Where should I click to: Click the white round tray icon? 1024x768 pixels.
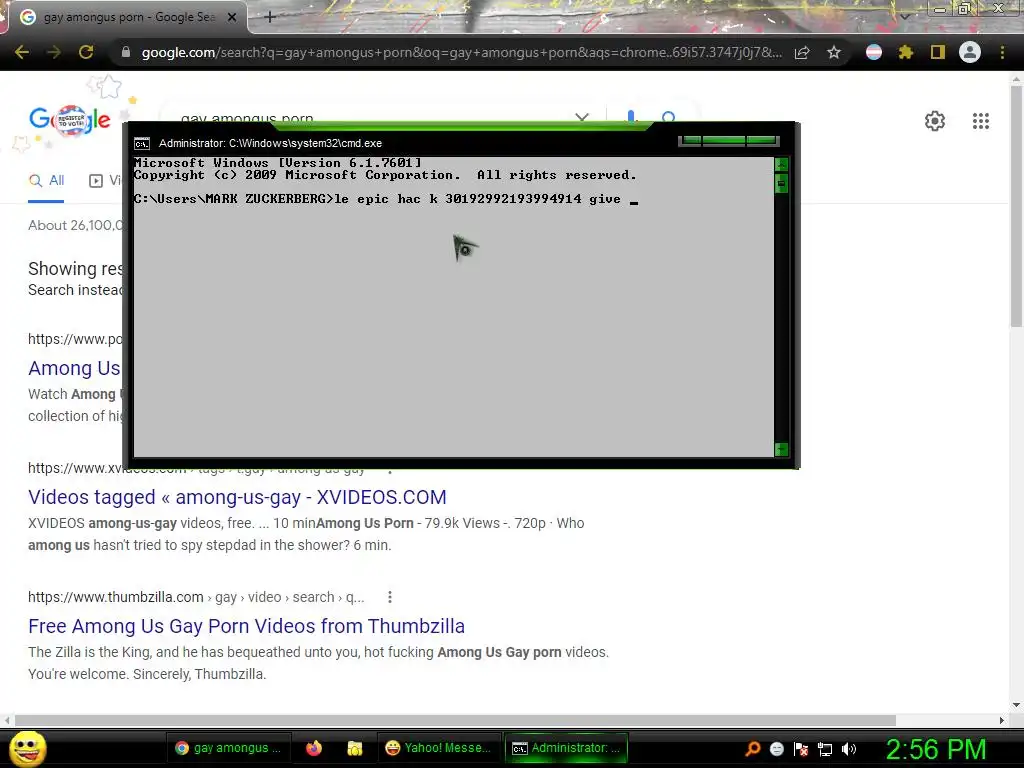[x=776, y=749]
